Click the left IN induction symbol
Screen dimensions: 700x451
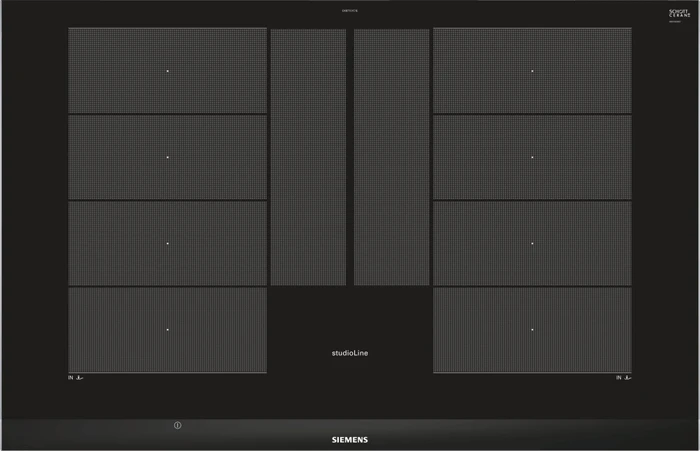tap(75, 378)
